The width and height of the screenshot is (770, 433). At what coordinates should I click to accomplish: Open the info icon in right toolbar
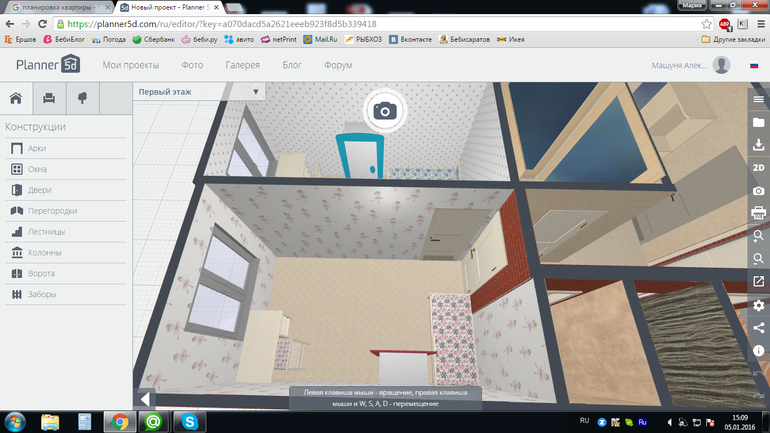pos(759,350)
